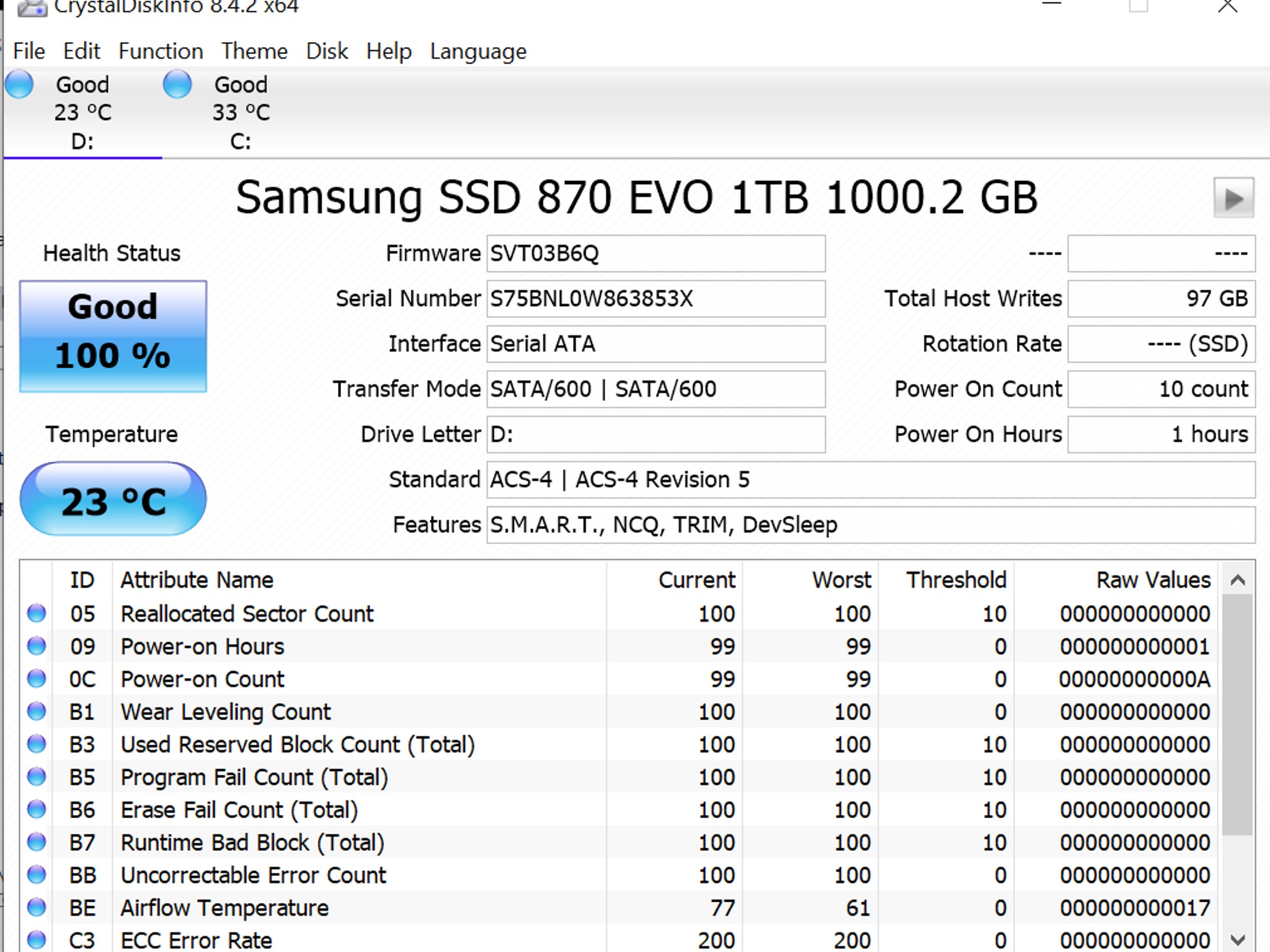The image size is (1270, 952).
Task: Open the Theme menu
Action: 254,51
